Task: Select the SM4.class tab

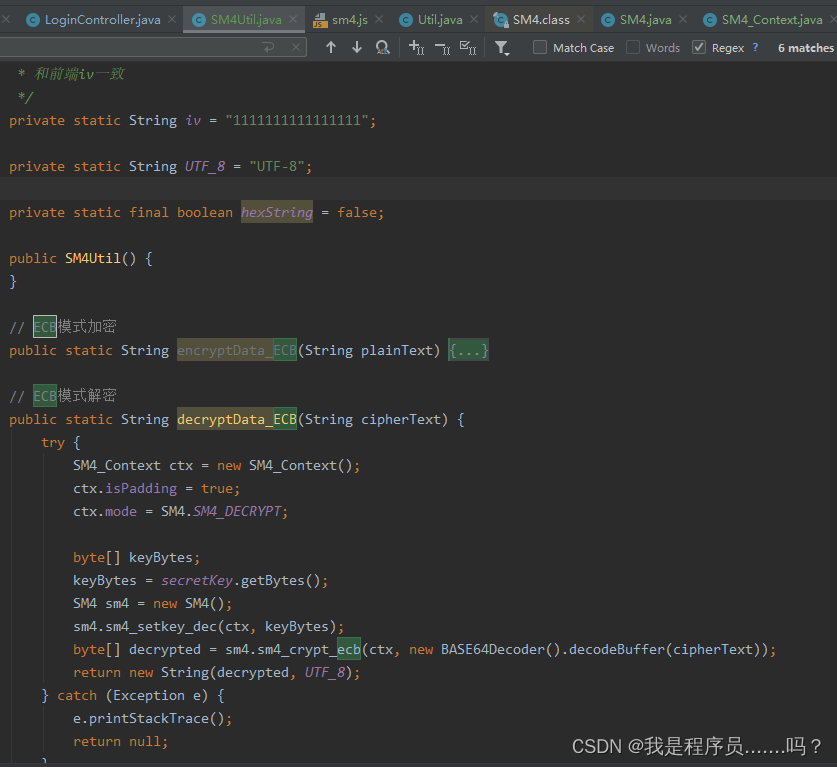Action: point(538,18)
